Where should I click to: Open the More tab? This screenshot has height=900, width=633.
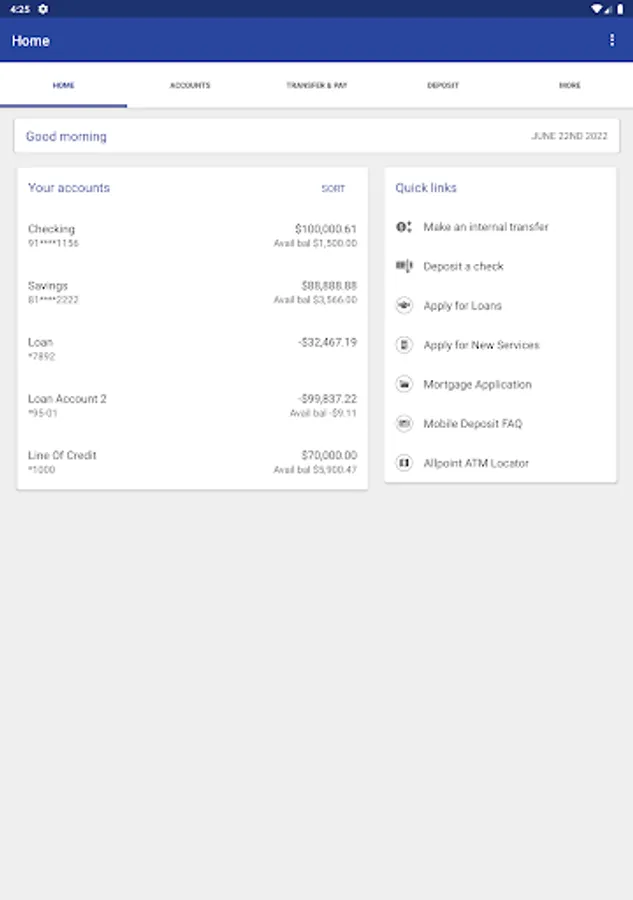tap(569, 86)
